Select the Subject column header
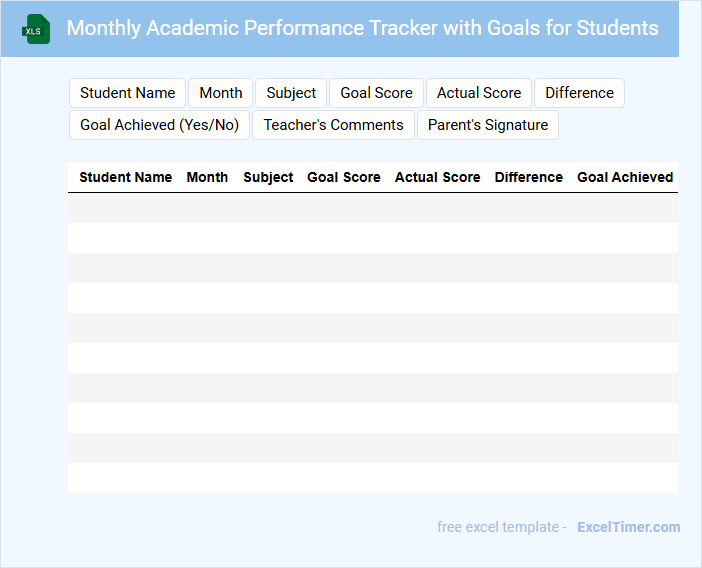Screen dimensions: 702x568 coord(268,177)
